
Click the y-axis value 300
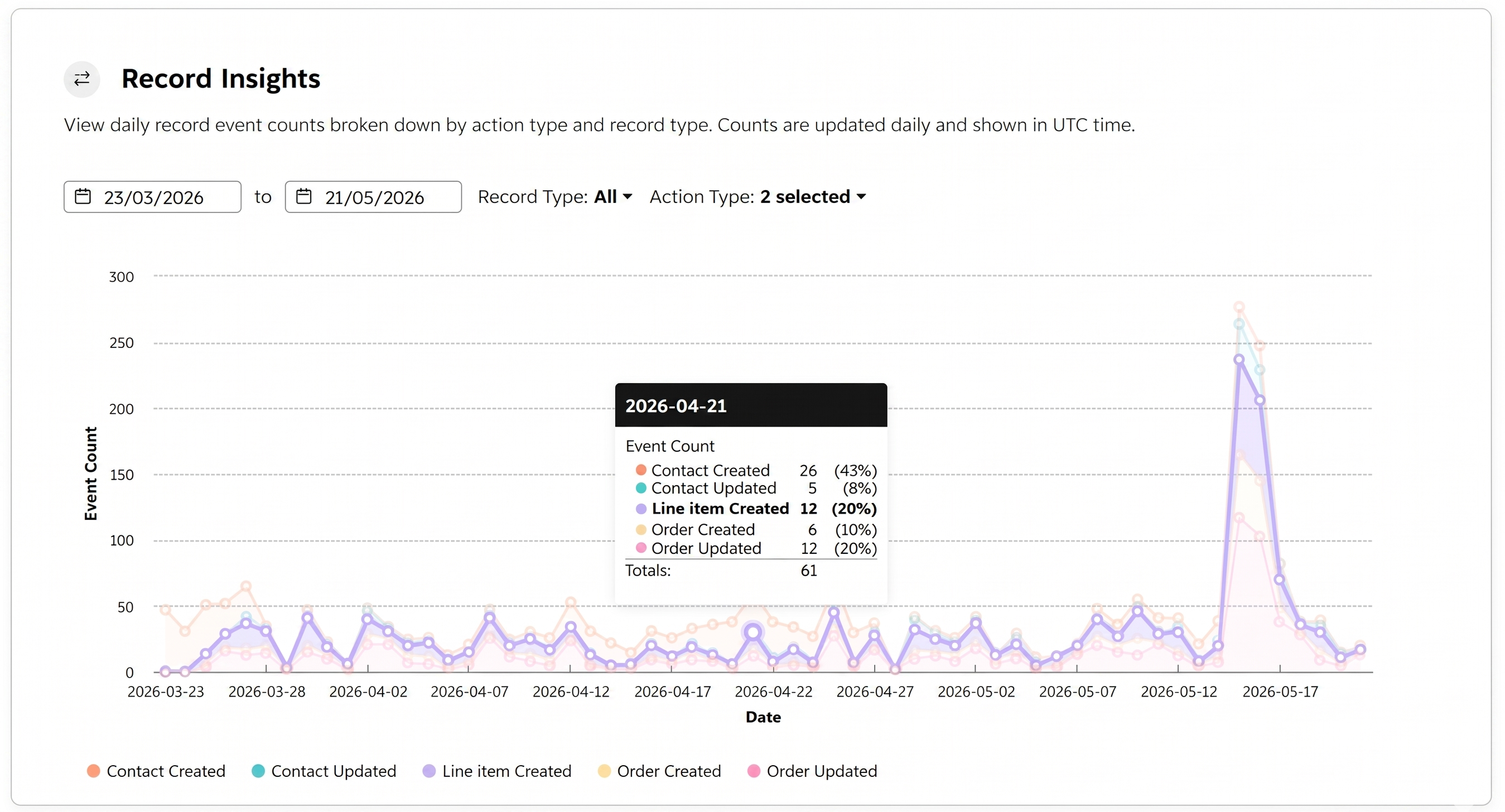pyautogui.click(x=122, y=277)
